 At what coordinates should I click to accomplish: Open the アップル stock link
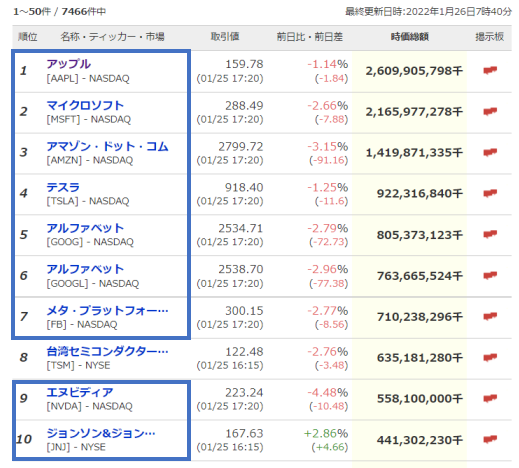(68, 64)
